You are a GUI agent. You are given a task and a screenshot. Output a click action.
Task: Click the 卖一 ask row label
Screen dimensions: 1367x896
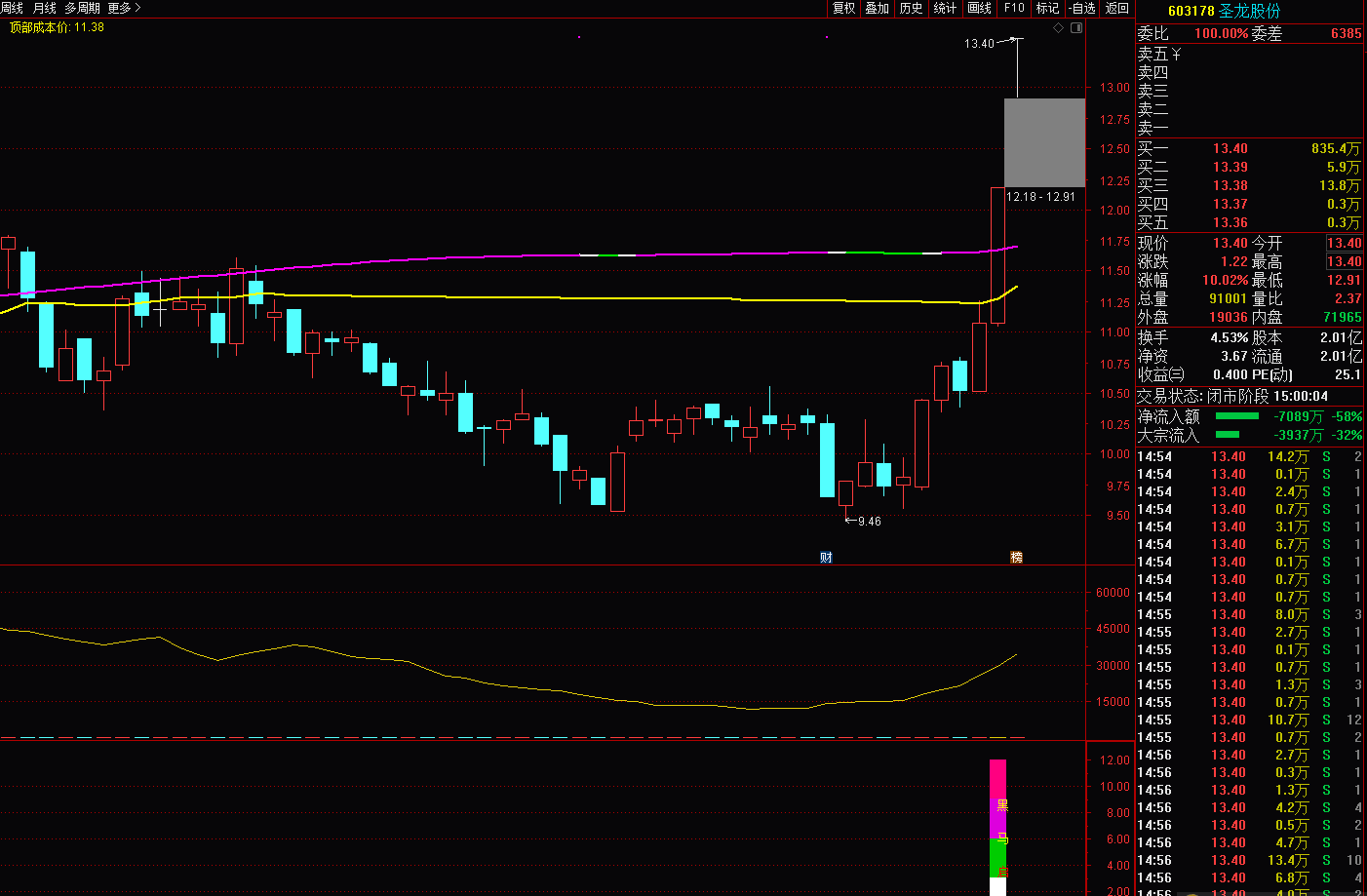pos(1152,128)
